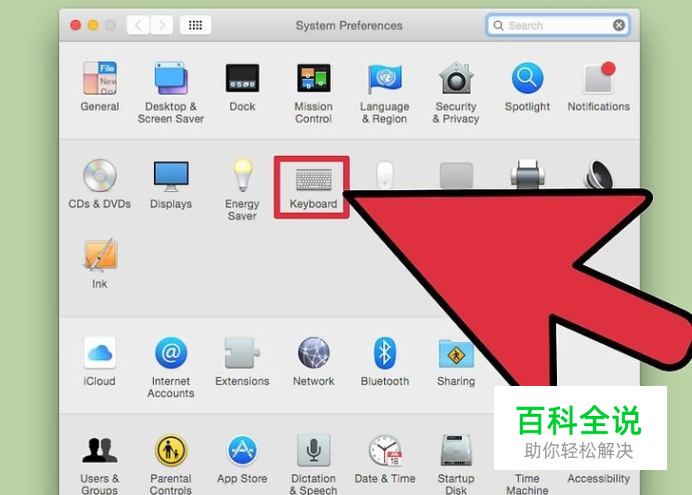Open iCloud preferences
This screenshot has height=495, width=692.
pos(100,361)
